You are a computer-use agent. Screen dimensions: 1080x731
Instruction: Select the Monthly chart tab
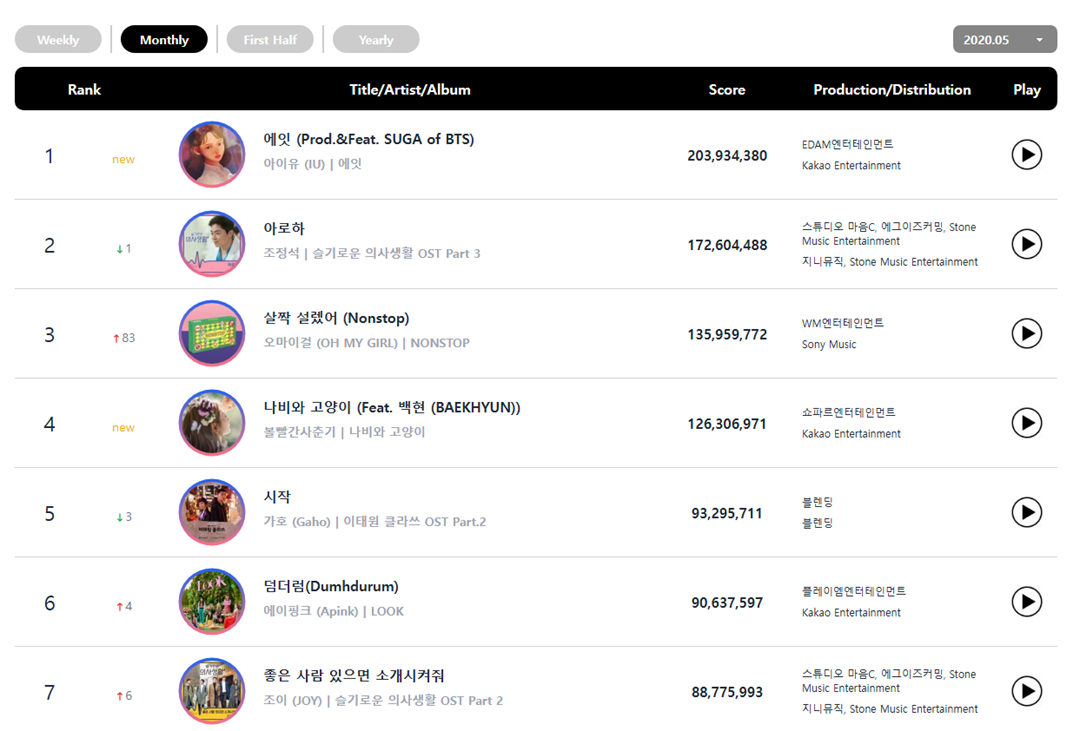[164, 40]
